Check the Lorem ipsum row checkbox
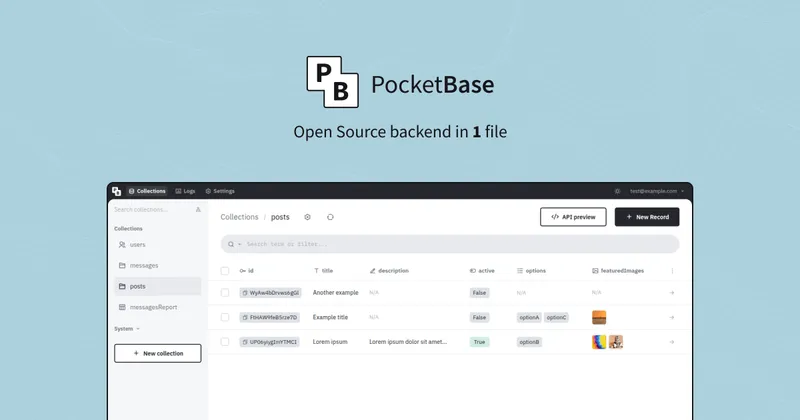 point(224,341)
